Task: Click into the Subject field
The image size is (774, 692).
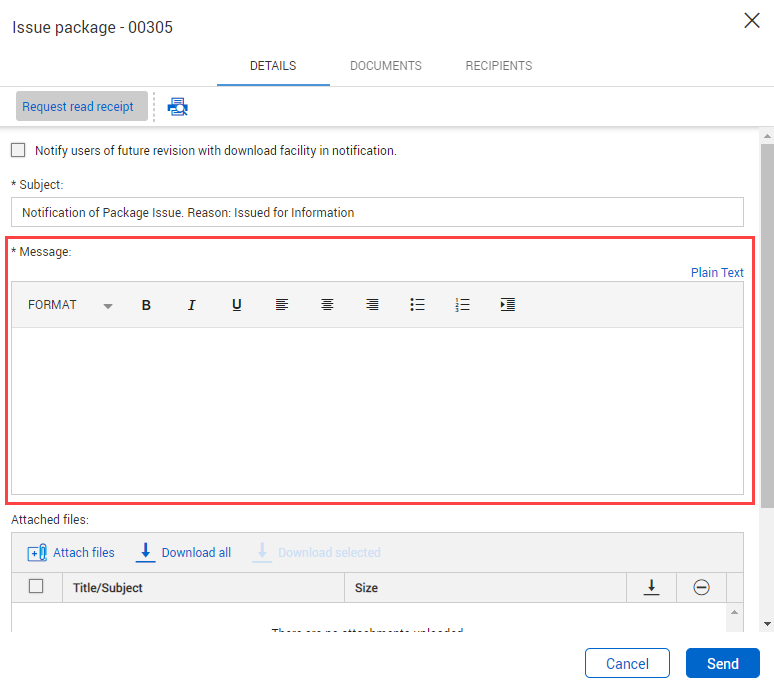Action: click(377, 212)
